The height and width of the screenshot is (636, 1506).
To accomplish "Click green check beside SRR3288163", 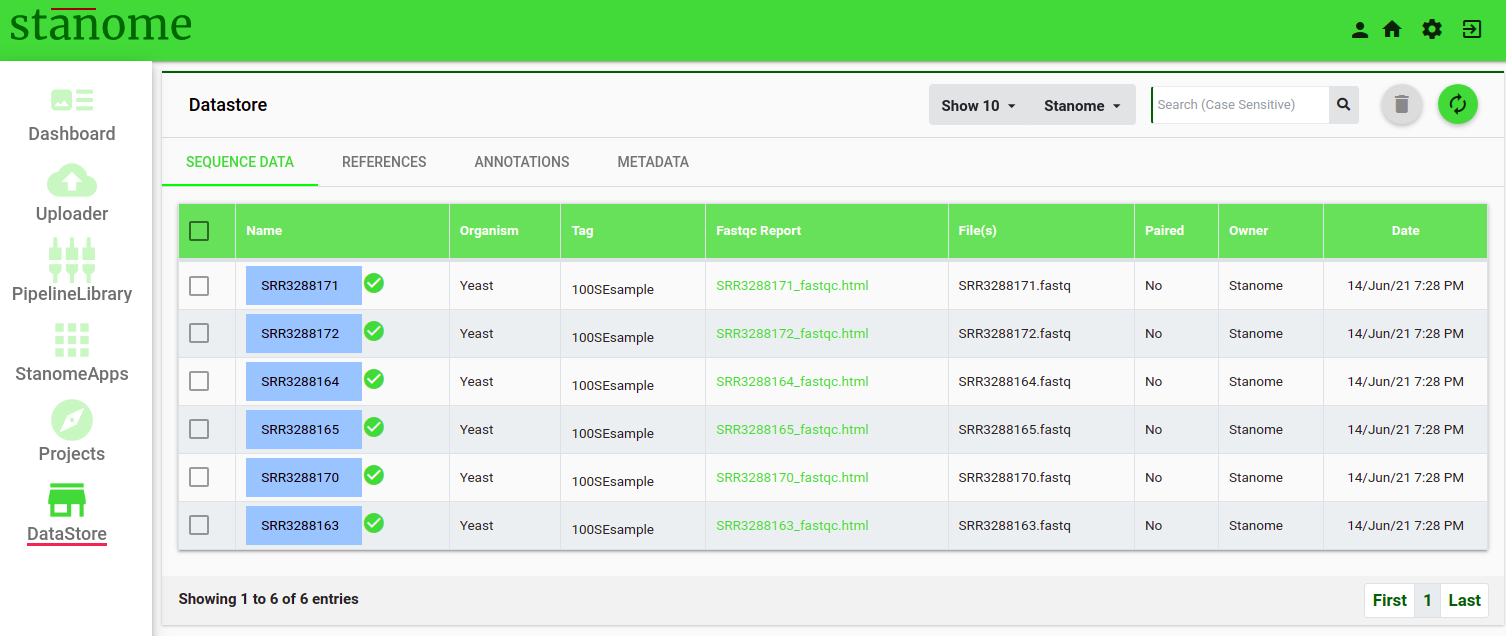I will pyautogui.click(x=374, y=523).
